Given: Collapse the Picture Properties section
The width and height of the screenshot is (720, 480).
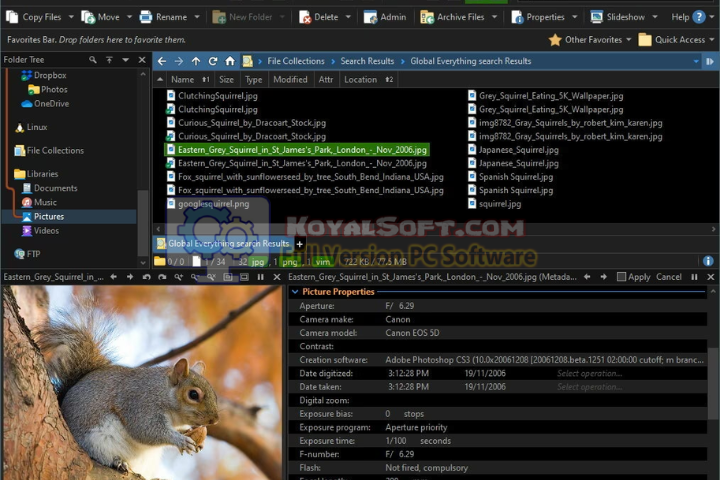Looking at the screenshot, I should tap(295, 292).
